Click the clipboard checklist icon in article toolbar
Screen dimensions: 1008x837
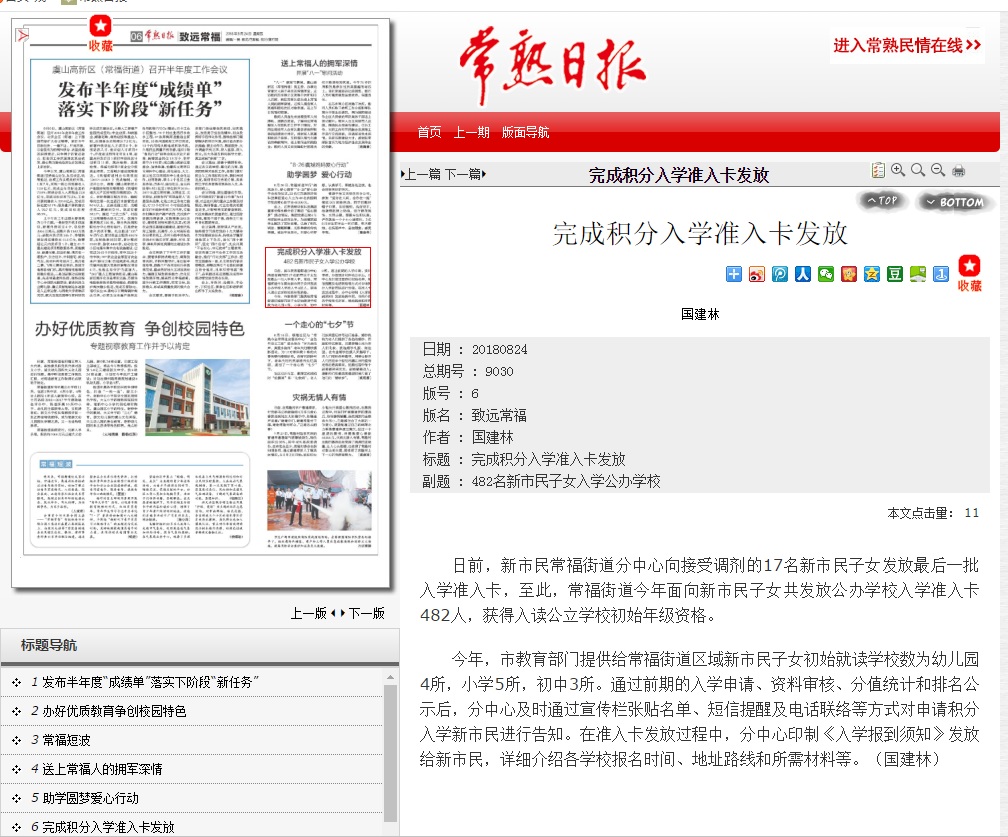(x=878, y=170)
